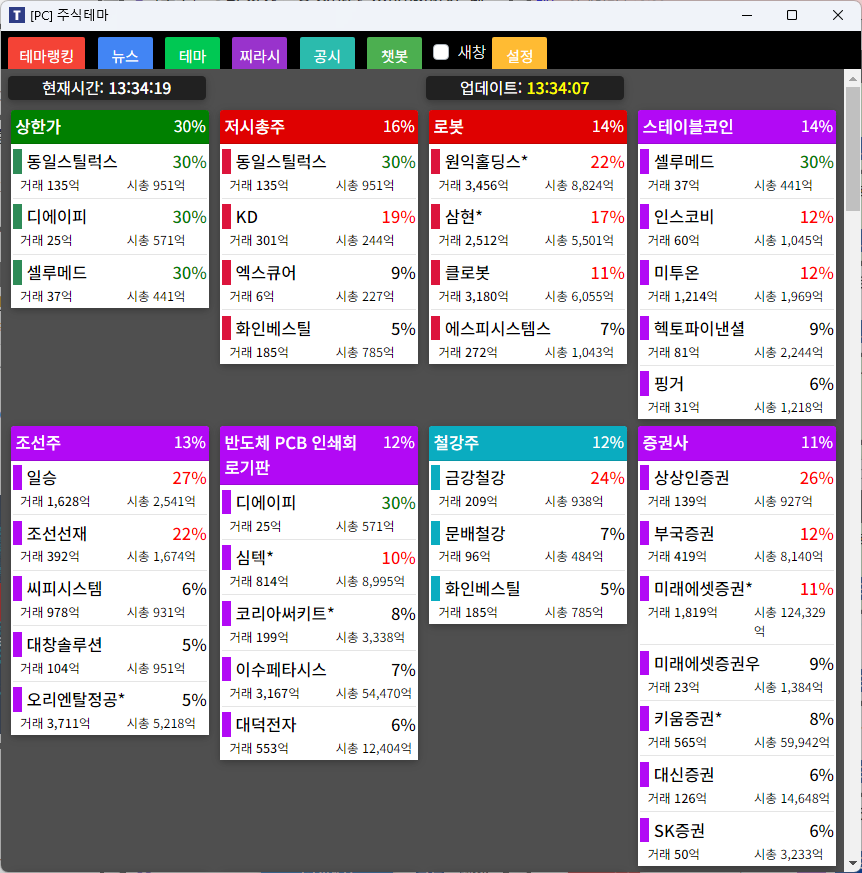Image resolution: width=862 pixels, height=873 pixels.
Task: Select the 로봇 theme header
Action: [528, 127]
